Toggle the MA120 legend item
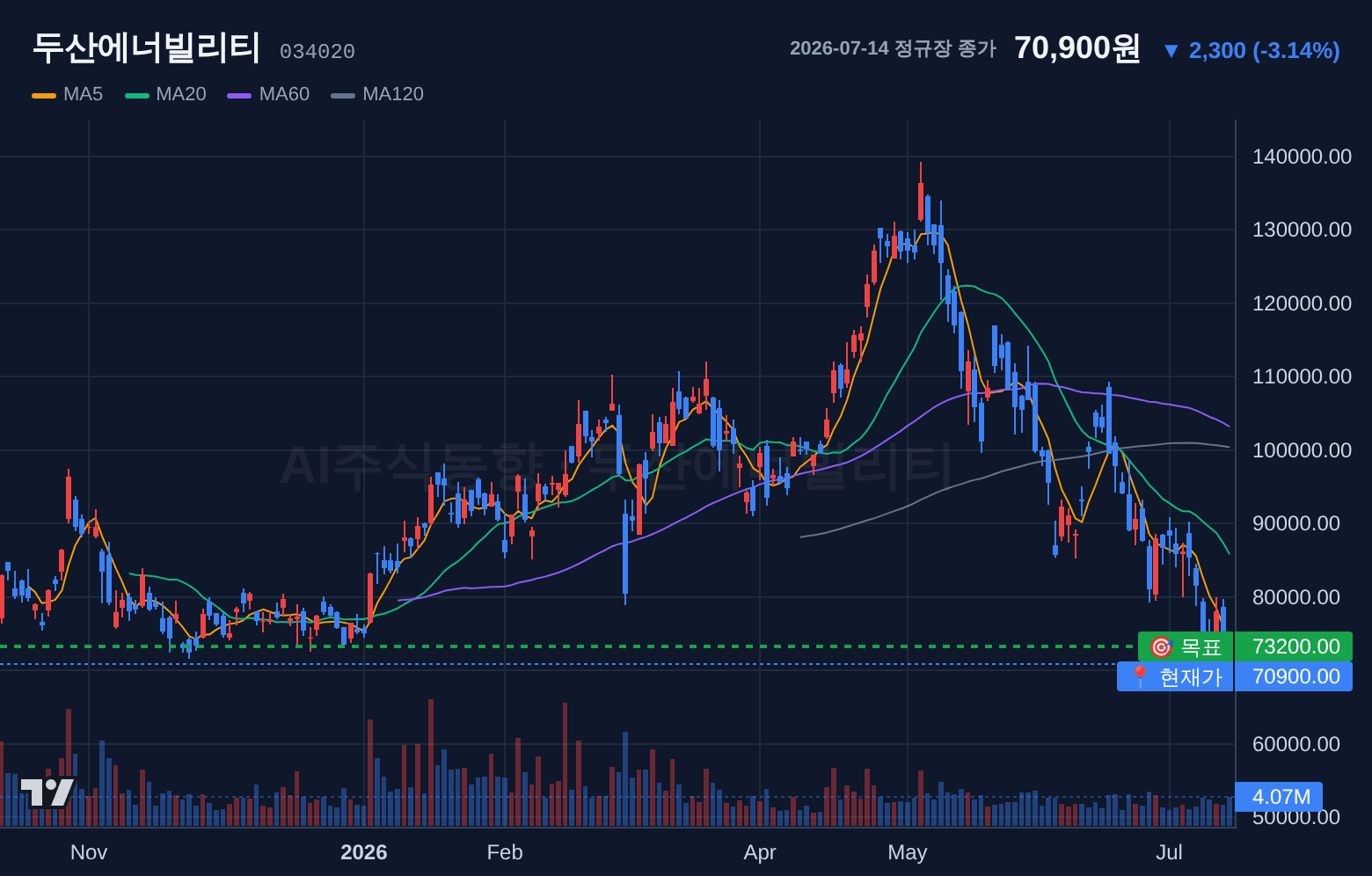This screenshot has width=1372, height=876. click(x=377, y=94)
